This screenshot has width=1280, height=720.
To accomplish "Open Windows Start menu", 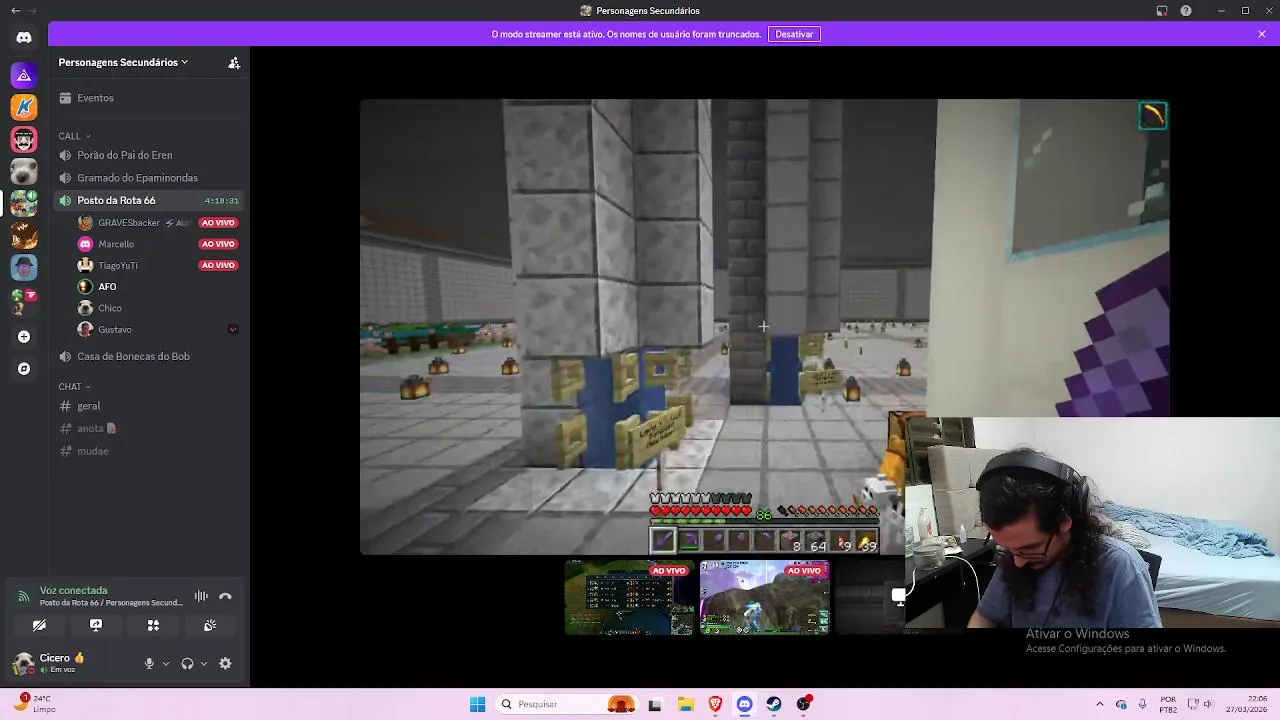I will point(477,704).
